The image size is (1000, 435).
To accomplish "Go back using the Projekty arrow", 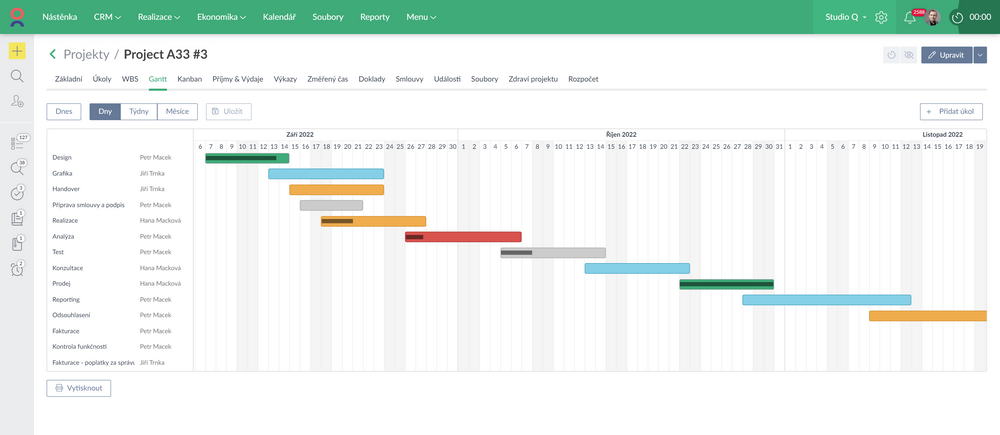I will coord(53,54).
